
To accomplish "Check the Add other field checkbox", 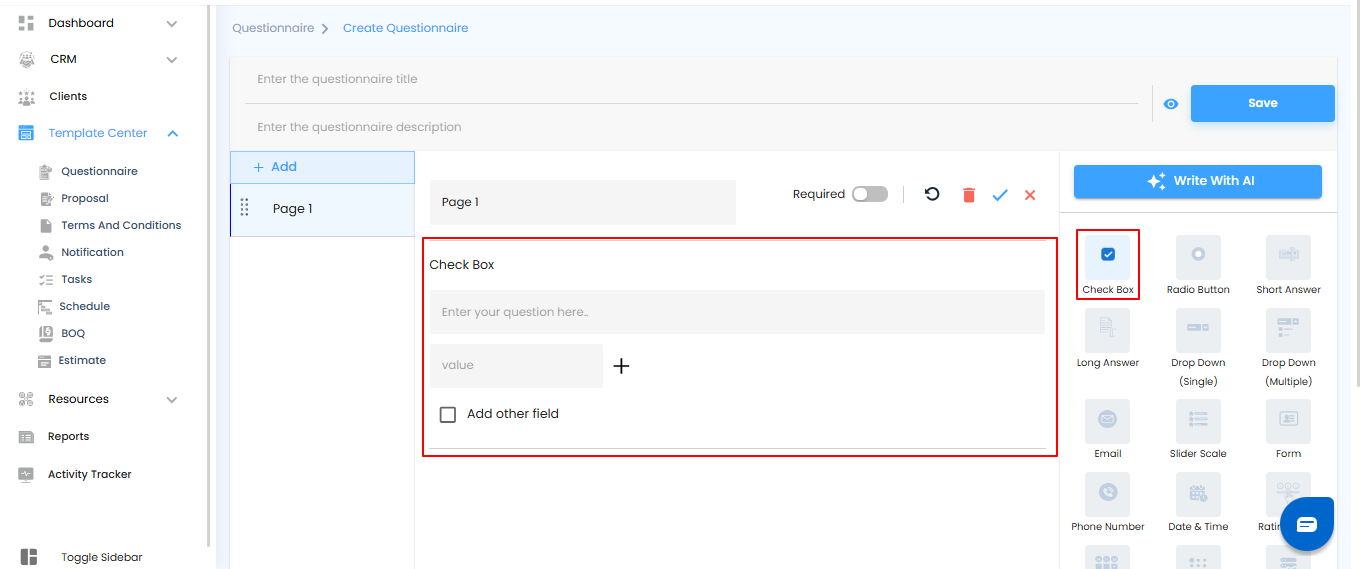I will point(448,414).
